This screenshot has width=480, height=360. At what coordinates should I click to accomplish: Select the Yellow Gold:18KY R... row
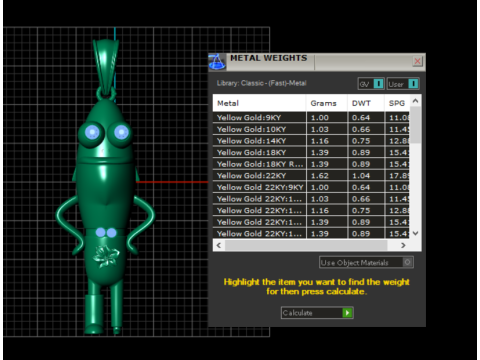pos(311,164)
